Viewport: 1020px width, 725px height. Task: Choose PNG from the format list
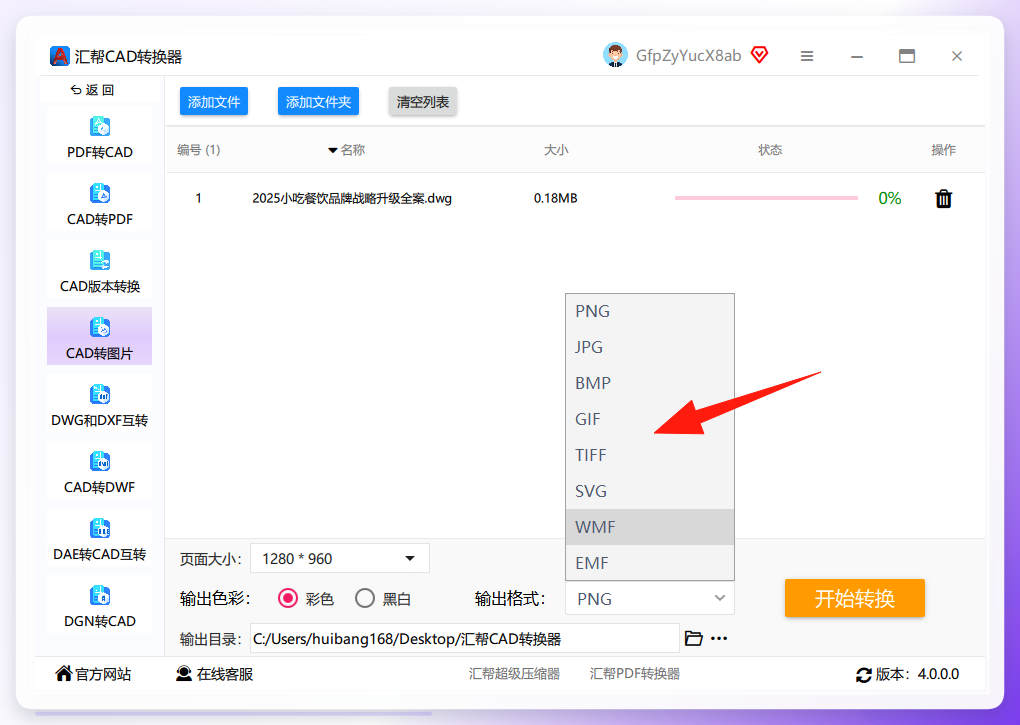pyautogui.click(x=650, y=311)
